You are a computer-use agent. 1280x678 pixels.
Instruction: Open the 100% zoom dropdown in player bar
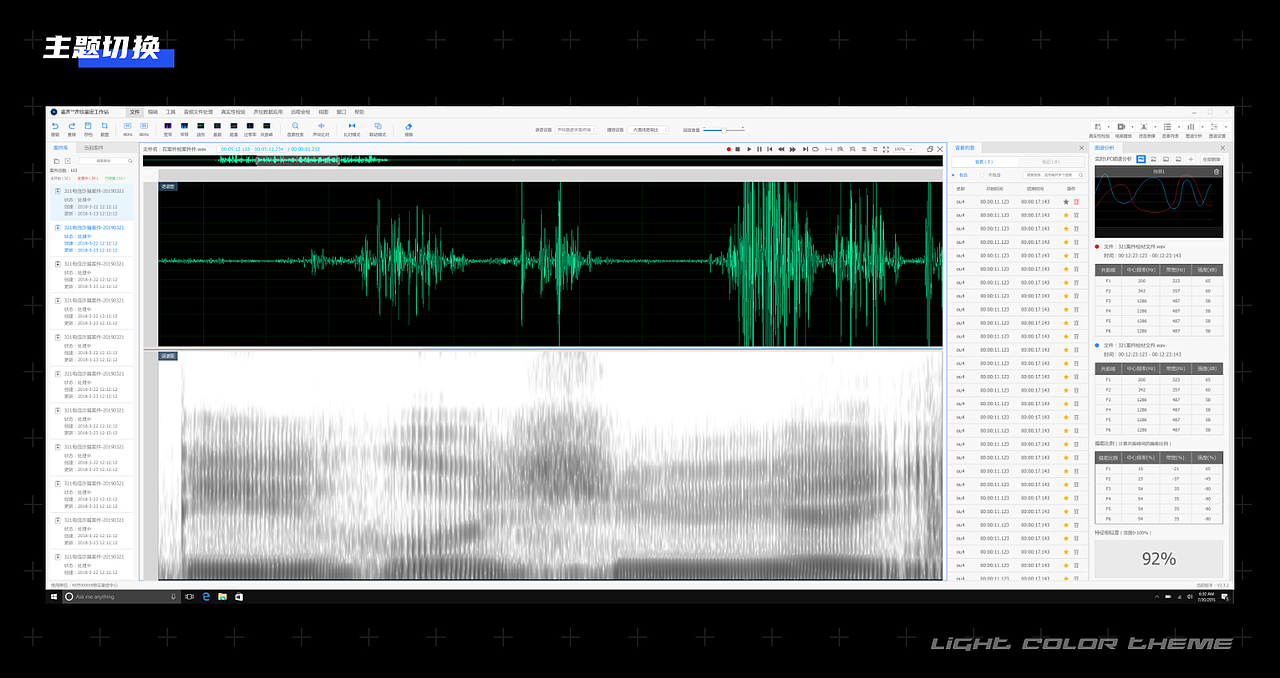[903, 149]
